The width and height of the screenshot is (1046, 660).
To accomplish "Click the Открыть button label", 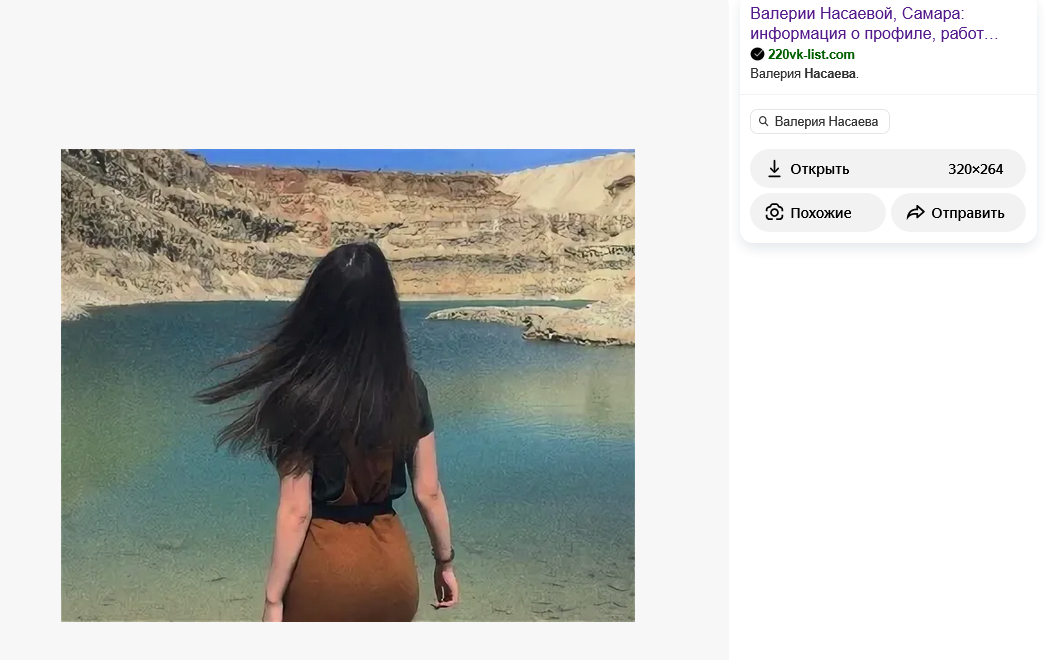I will 819,169.
